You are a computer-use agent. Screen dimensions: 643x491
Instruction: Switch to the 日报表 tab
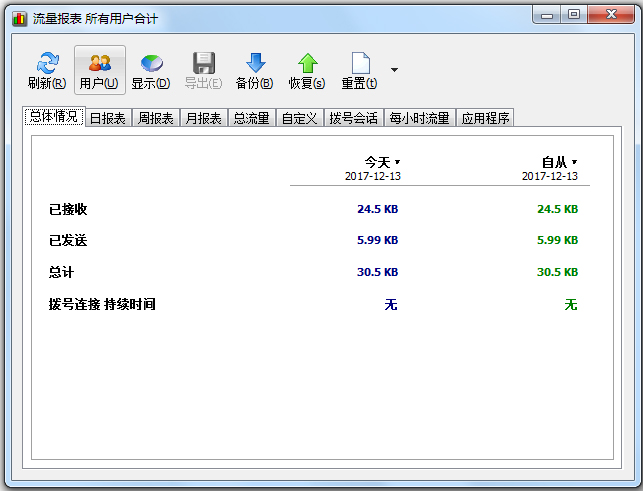pyautogui.click(x=107, y=118)
